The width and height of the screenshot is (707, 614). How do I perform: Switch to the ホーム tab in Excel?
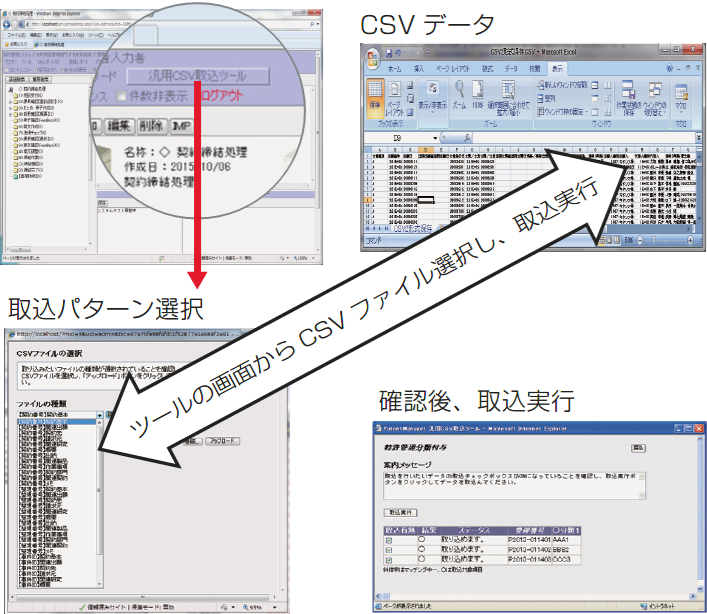pyautogui.click(x=395, y=69)
